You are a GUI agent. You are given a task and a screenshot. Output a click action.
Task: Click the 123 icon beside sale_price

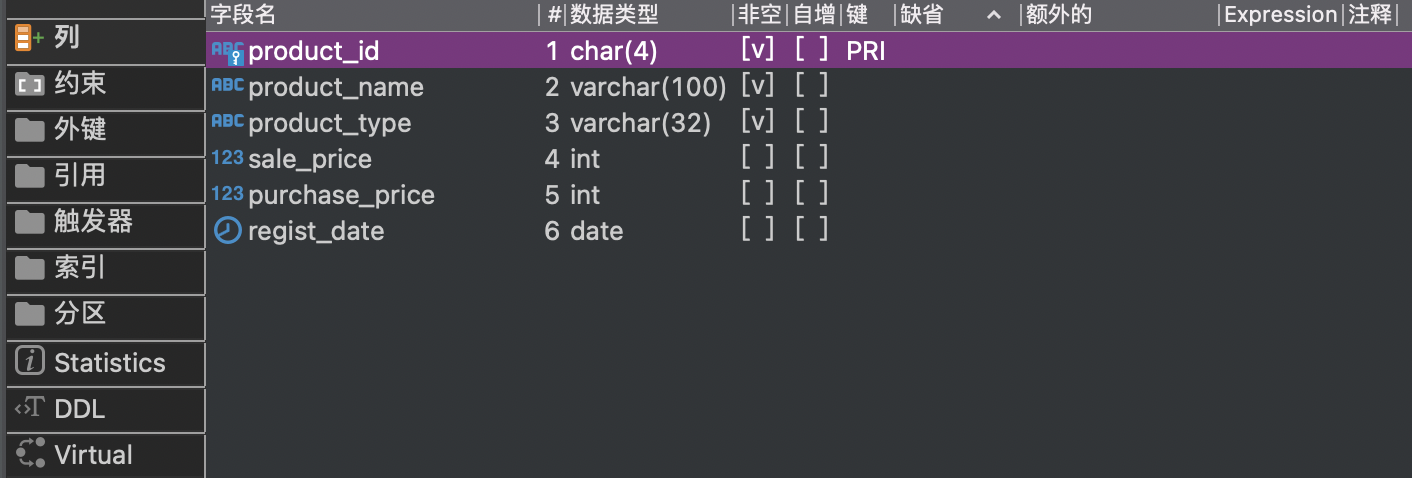pos(228,159)
